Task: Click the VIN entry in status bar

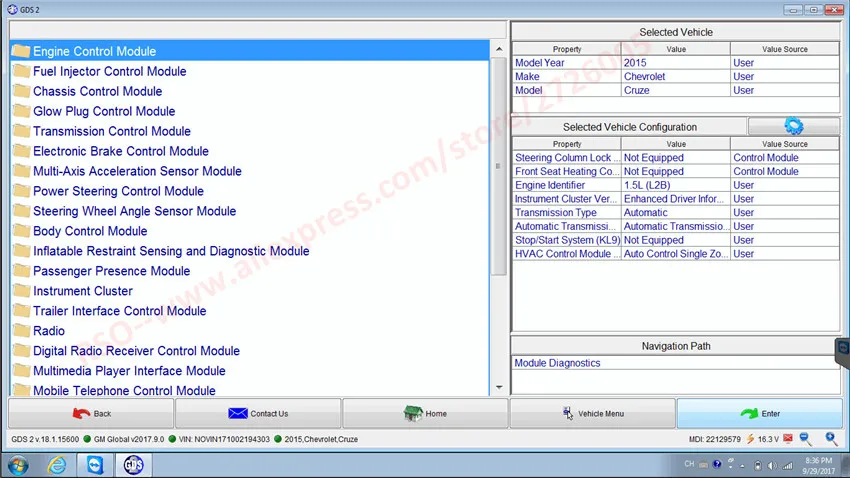Action: tap(224, 439)
